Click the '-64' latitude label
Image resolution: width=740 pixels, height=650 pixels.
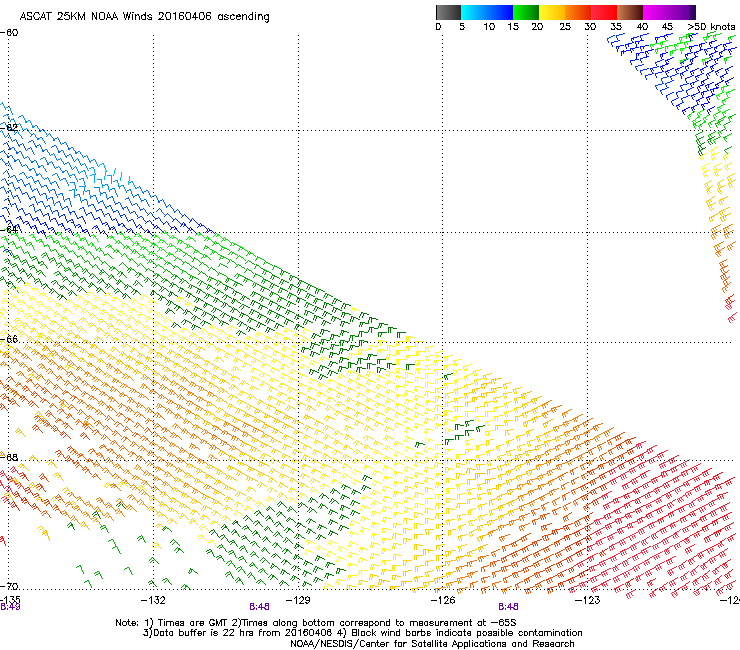(x=9, y=229)
